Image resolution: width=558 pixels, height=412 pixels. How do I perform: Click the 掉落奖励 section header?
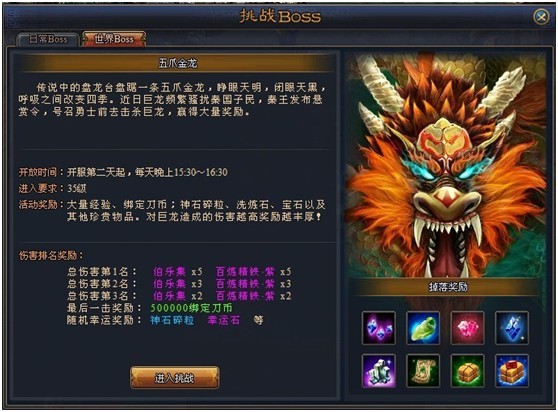click(x=448, y=287)
